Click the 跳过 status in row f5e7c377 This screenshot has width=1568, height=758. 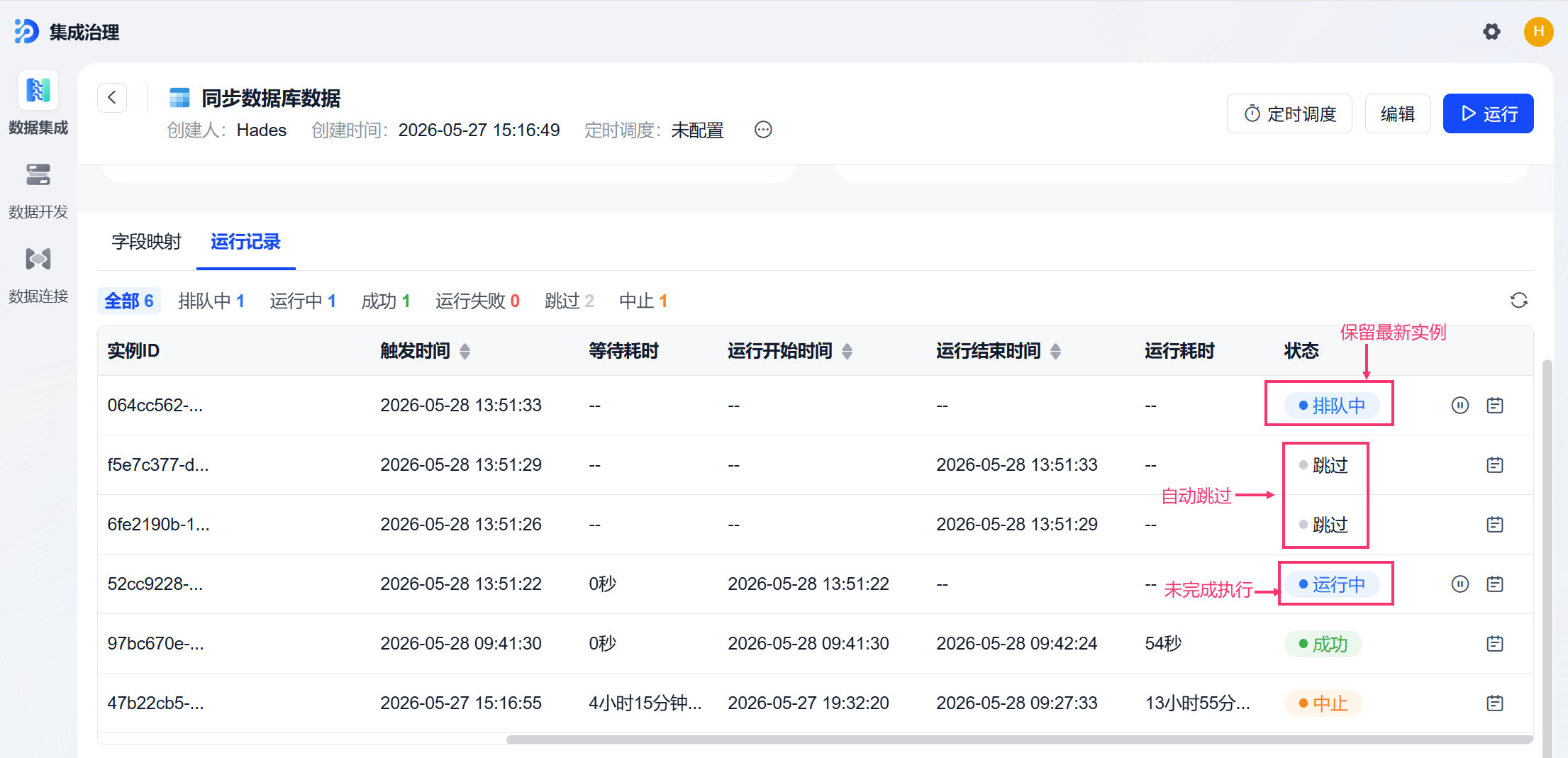1323,465
